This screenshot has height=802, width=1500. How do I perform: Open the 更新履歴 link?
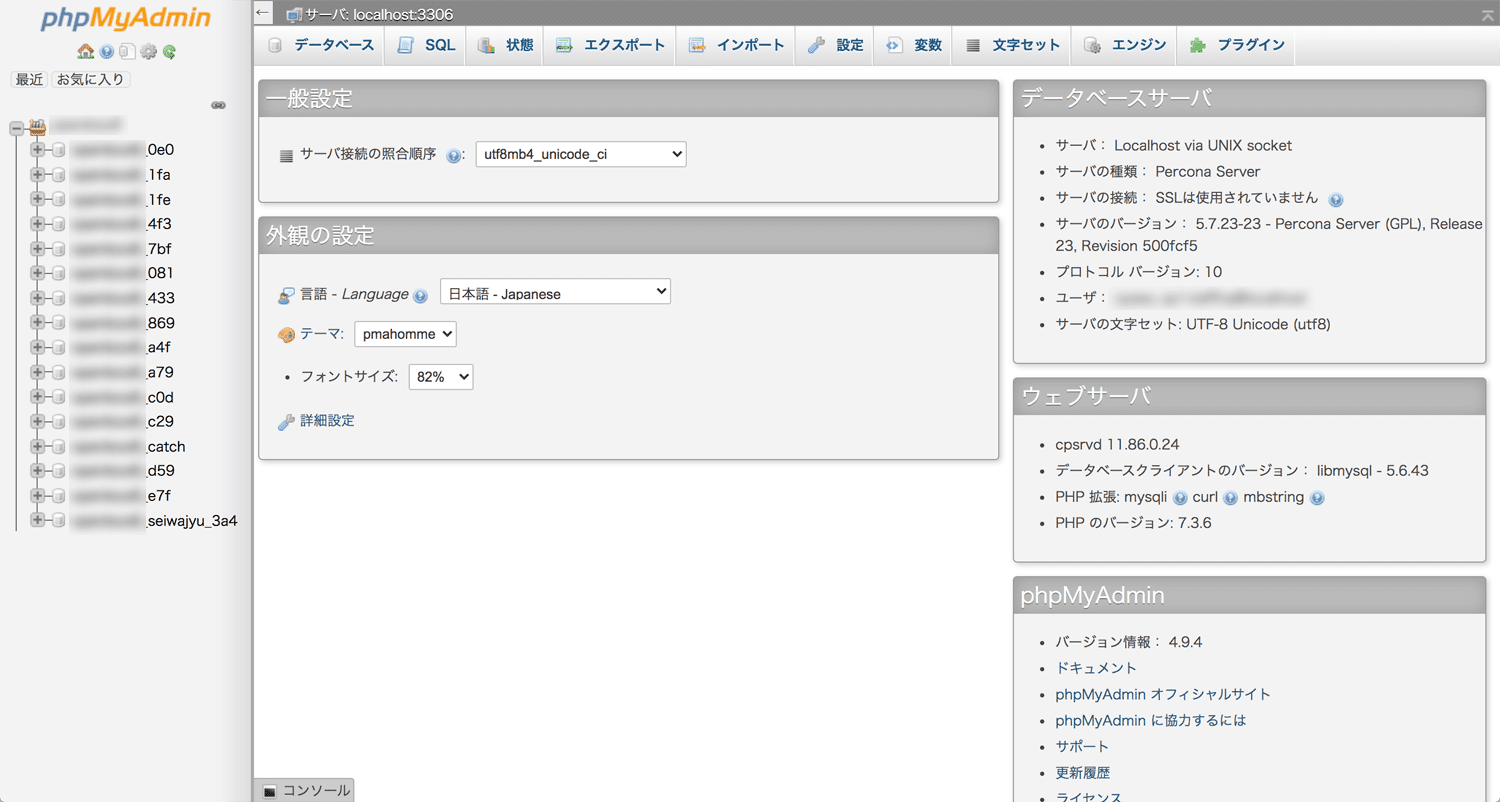tap(1082, 772)
